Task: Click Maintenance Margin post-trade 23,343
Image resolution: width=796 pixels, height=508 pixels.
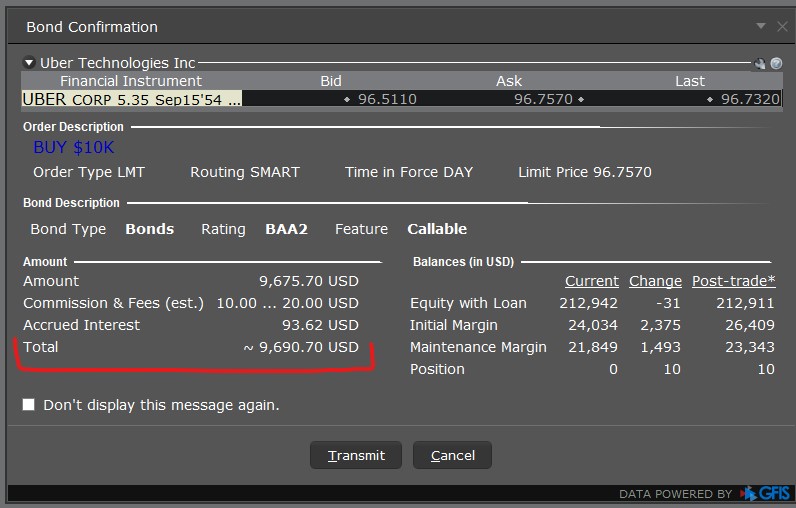Action: pyautogui.click(x=750, y=347)
